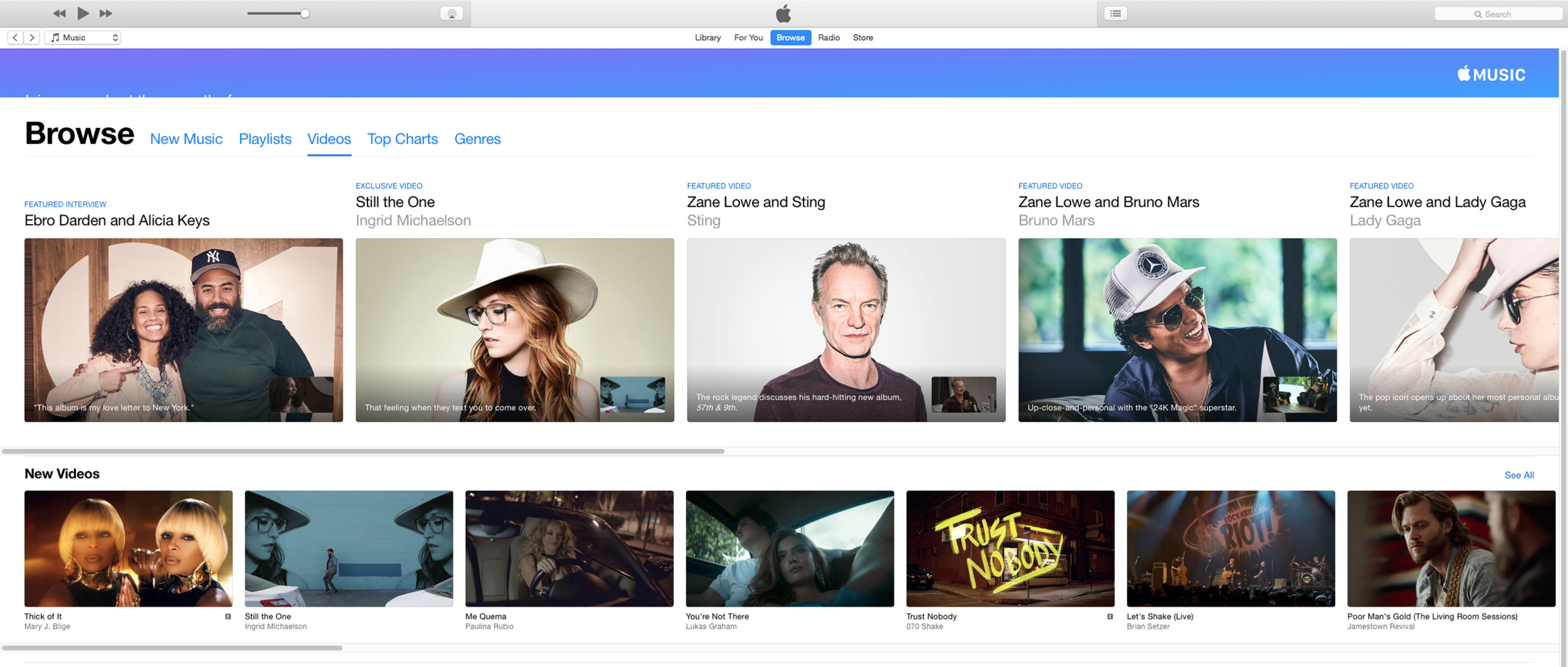Play the Still the One video thumbnail

point(349,548)
